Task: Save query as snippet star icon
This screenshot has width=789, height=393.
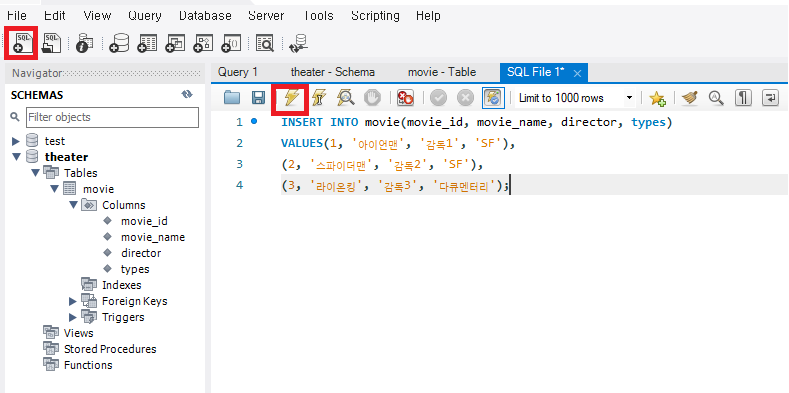Action: [657, 98]
